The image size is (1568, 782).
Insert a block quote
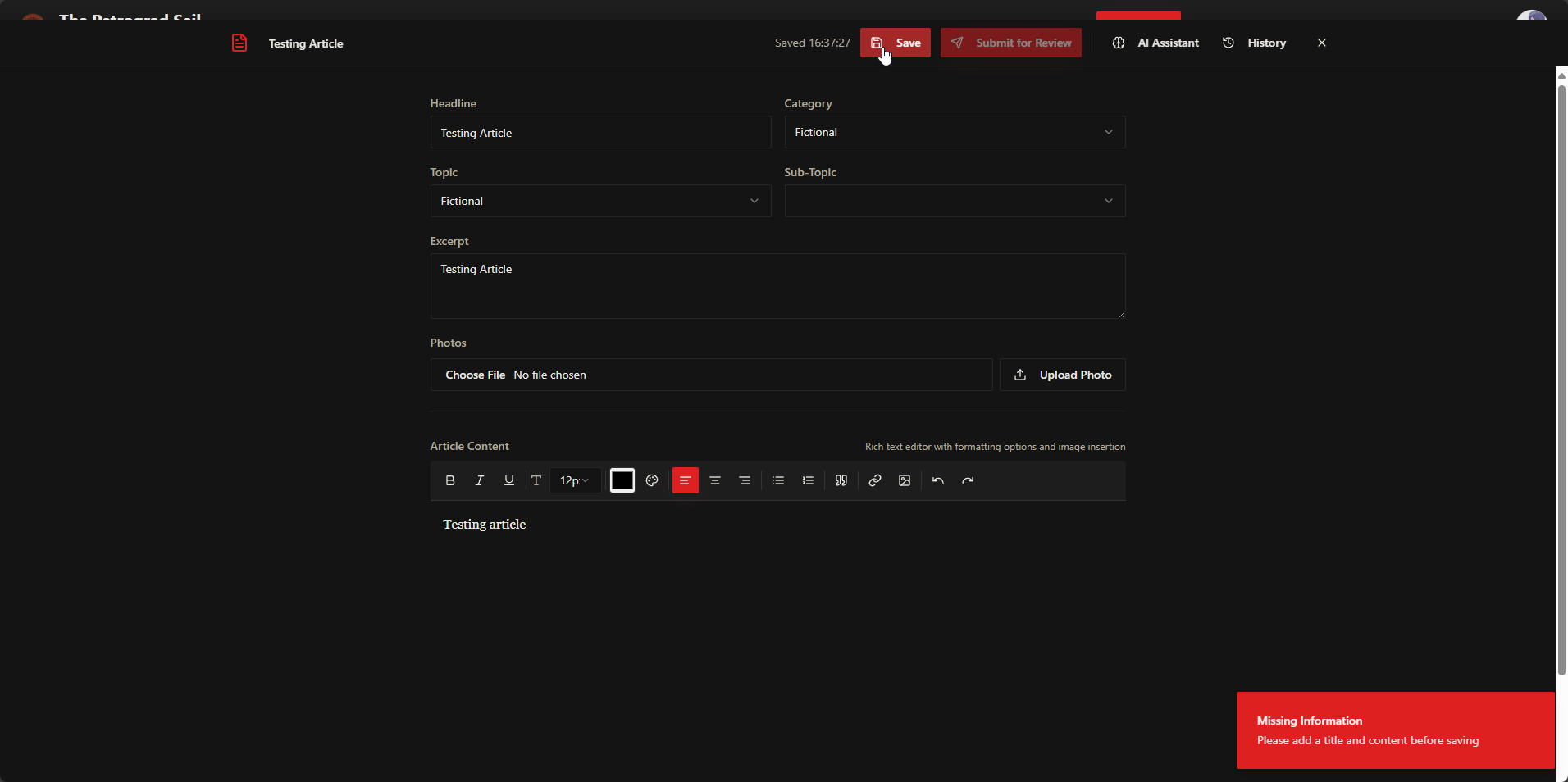click(841, 480)
